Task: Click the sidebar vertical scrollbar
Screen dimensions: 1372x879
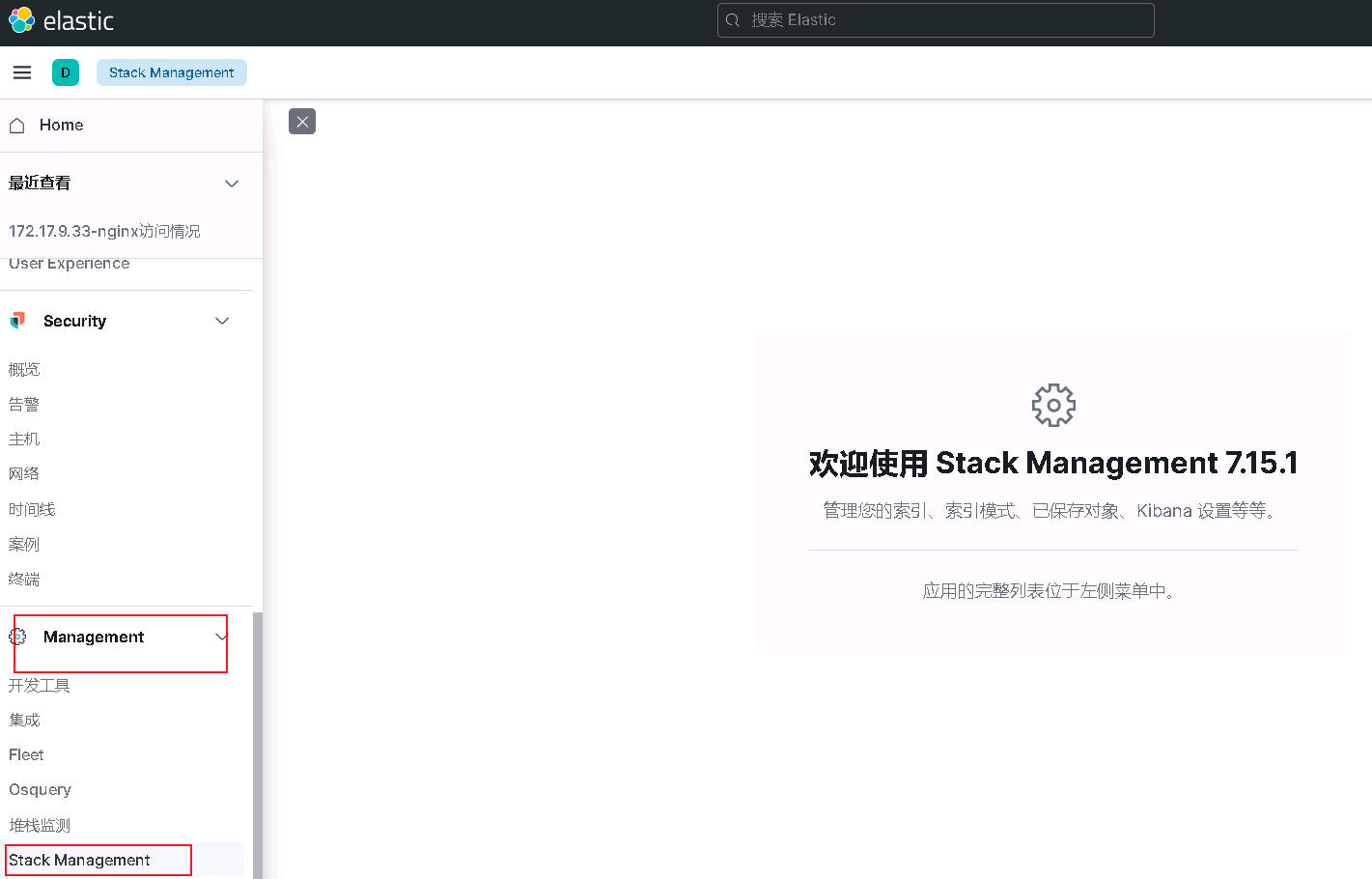Action: tap(258, 746)
